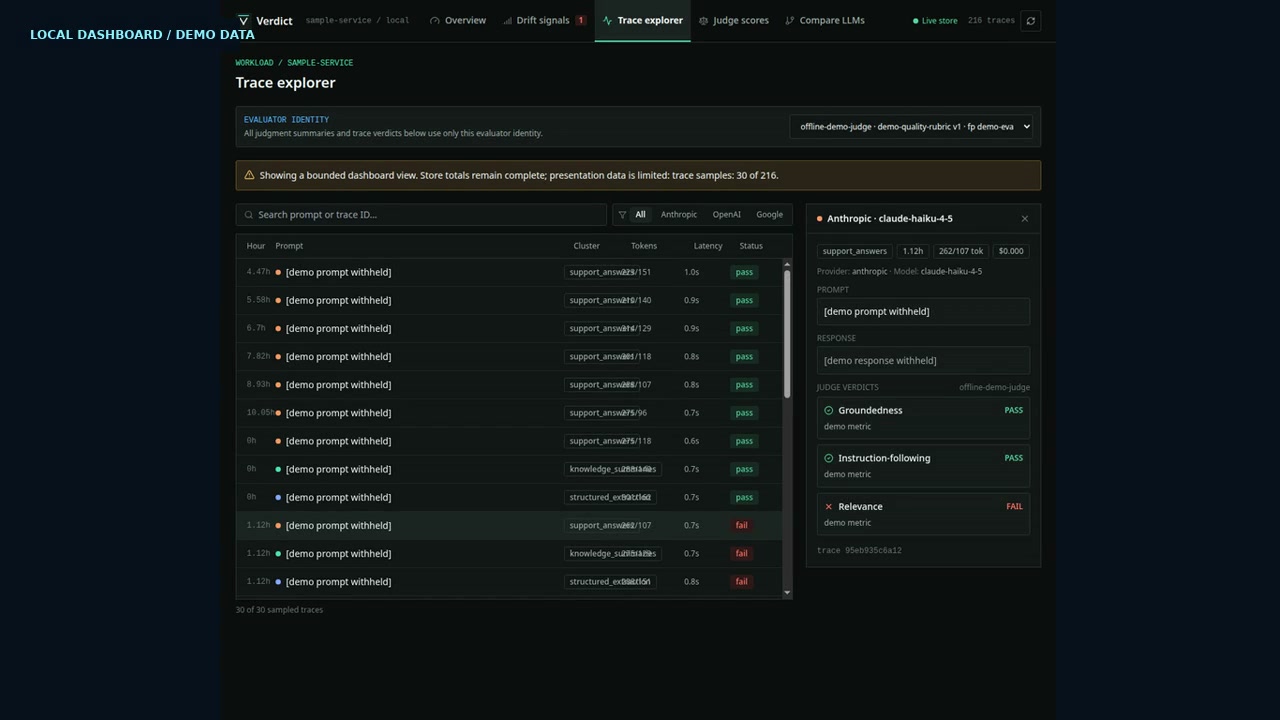This screenshot has width=1280, height=720.
Task: Sort by the Latency column header
Action: (708, 246)
